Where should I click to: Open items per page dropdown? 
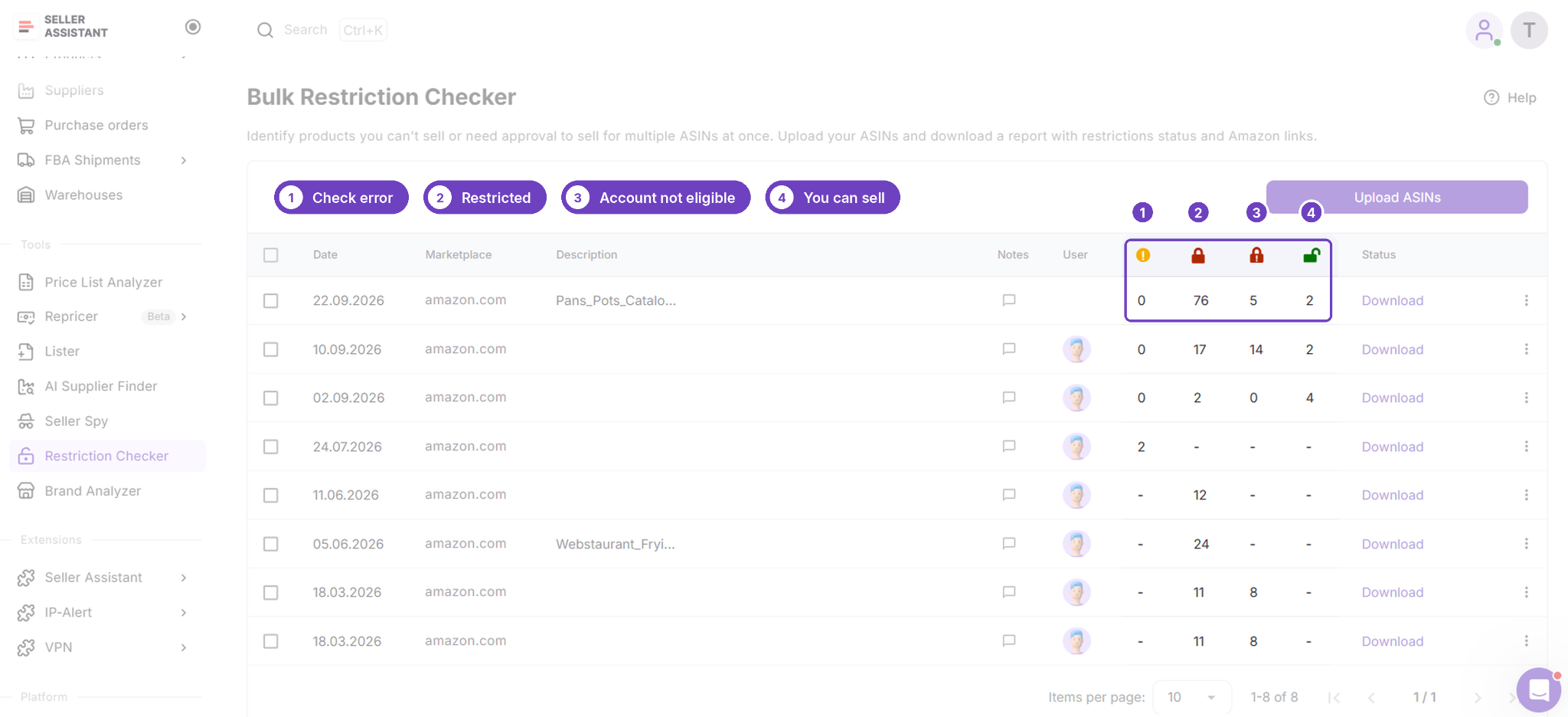click(x=1191, y=697)
